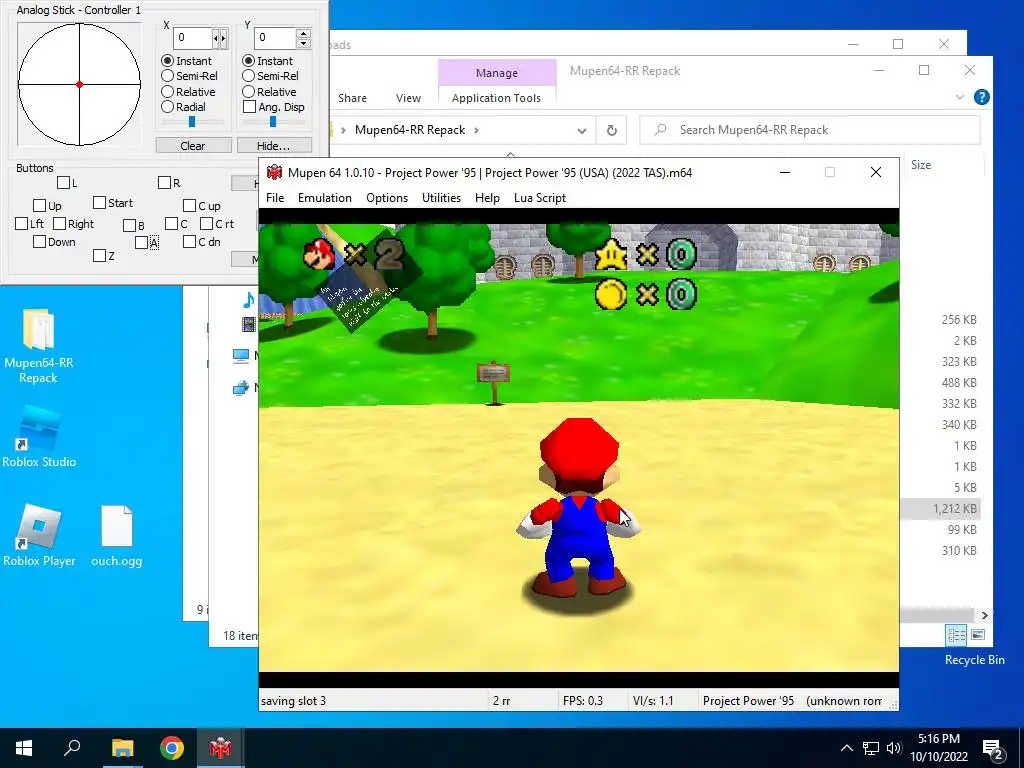Image resolution: width=1024 pixels, height=768 pixels.
Task: Enable the Ang. Disp checkbox
Action: (249, 107)
